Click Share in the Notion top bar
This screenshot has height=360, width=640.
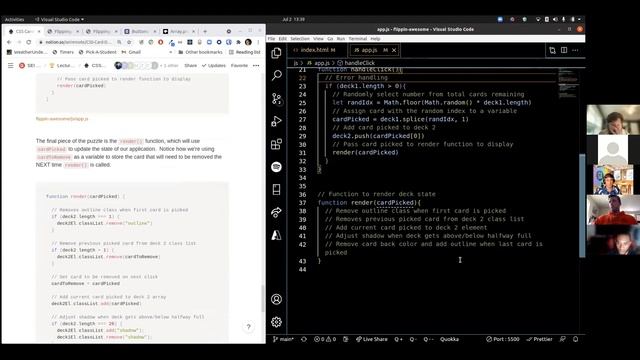(191, 65)
